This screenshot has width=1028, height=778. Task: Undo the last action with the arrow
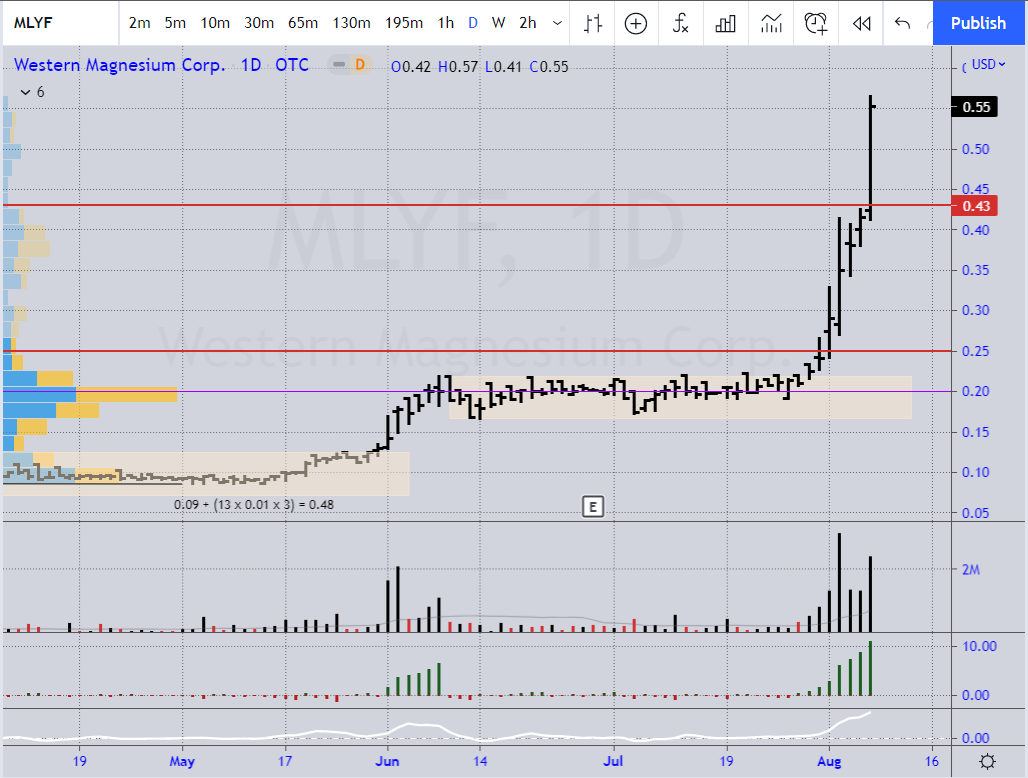tap(903, 23)
